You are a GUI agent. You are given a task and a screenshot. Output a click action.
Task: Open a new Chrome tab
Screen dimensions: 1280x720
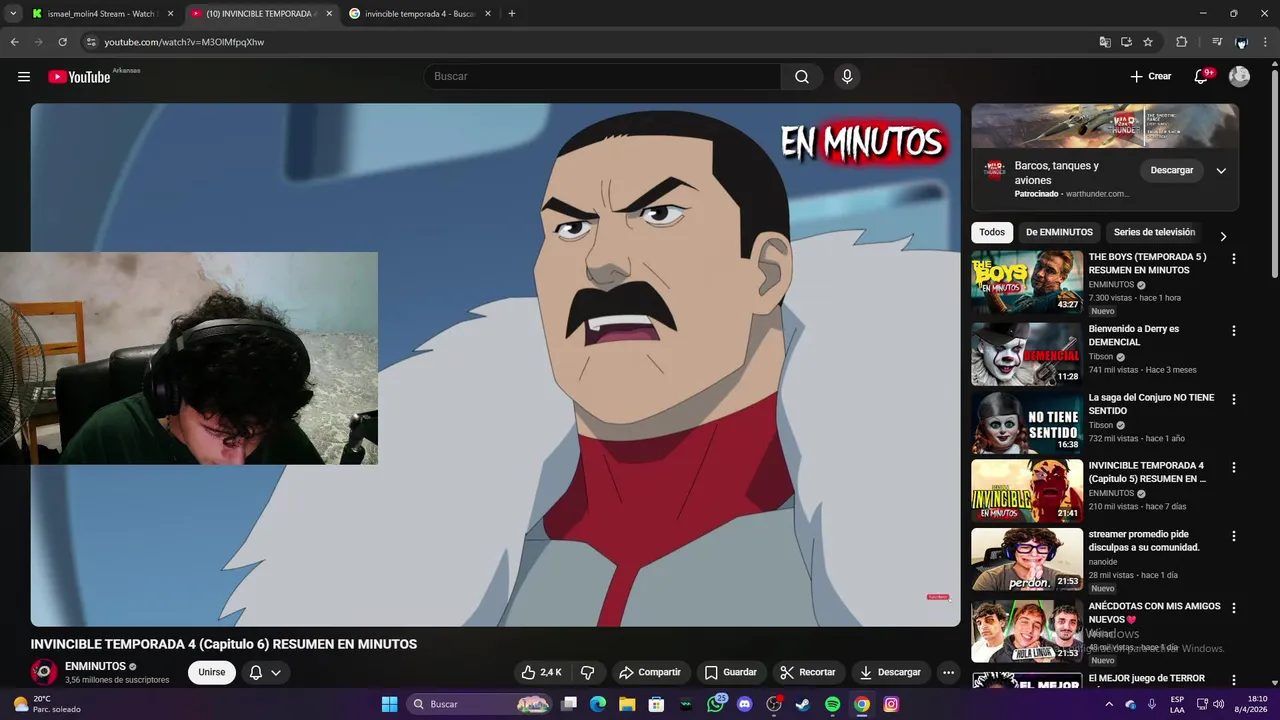(x=512, y=14)
